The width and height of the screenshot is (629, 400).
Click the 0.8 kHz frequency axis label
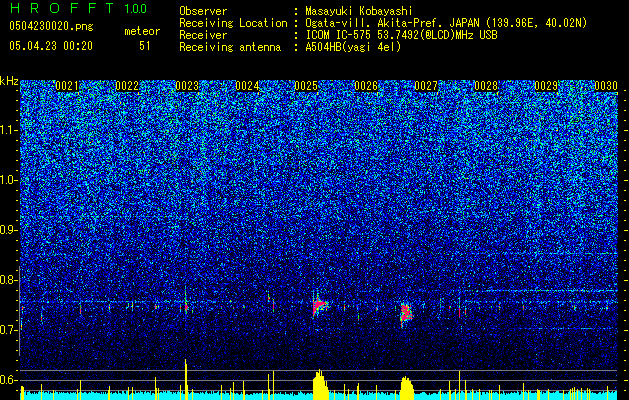(x=9, y=280)
